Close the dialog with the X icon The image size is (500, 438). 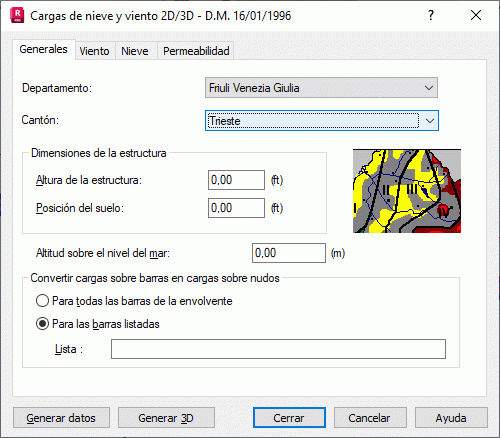[x=476, y=15]
